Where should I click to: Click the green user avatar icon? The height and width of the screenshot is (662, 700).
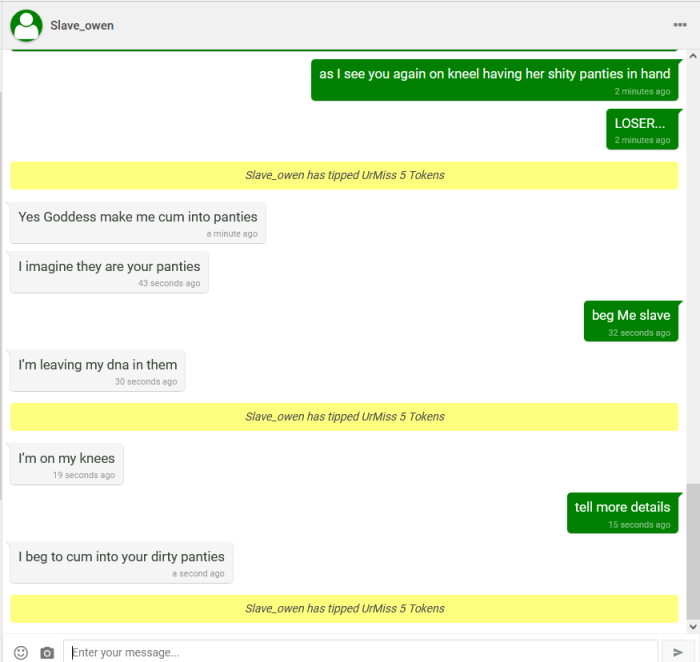click(x=26, y=25)
